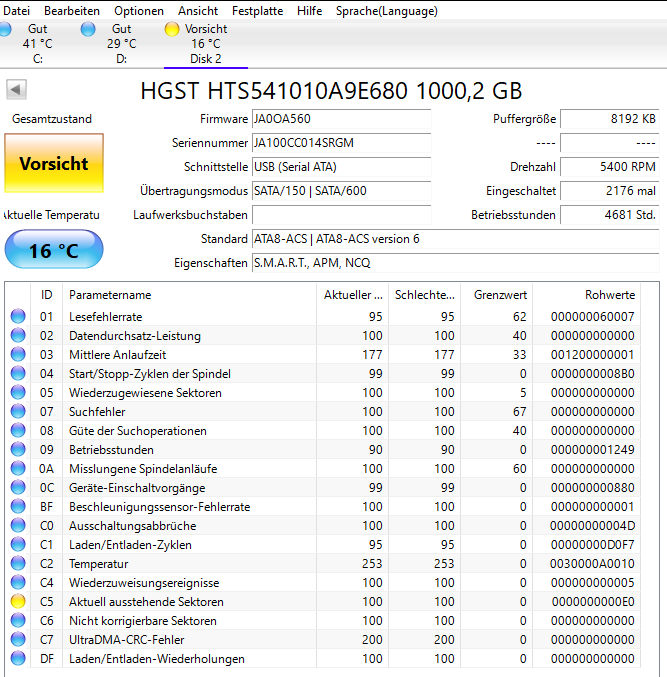667x677 pixels.
Task: Click the Aktueller column header
Action: pos(353,295)
